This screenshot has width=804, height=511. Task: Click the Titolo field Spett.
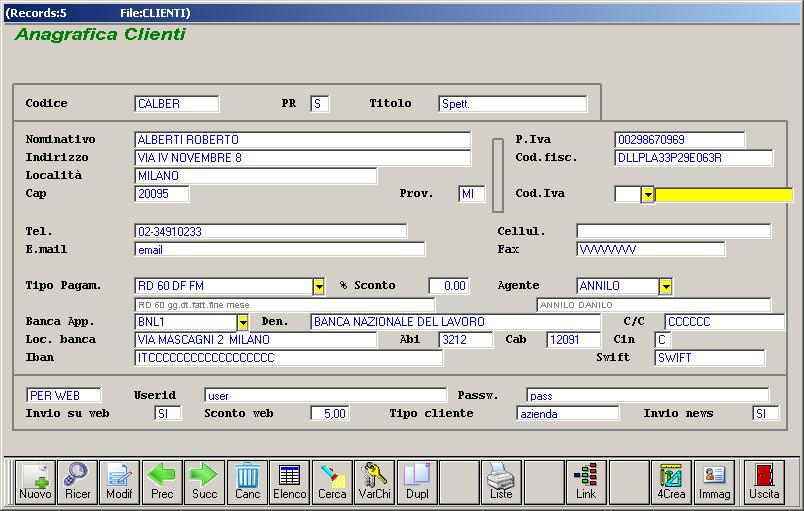[x=513, y=104]
